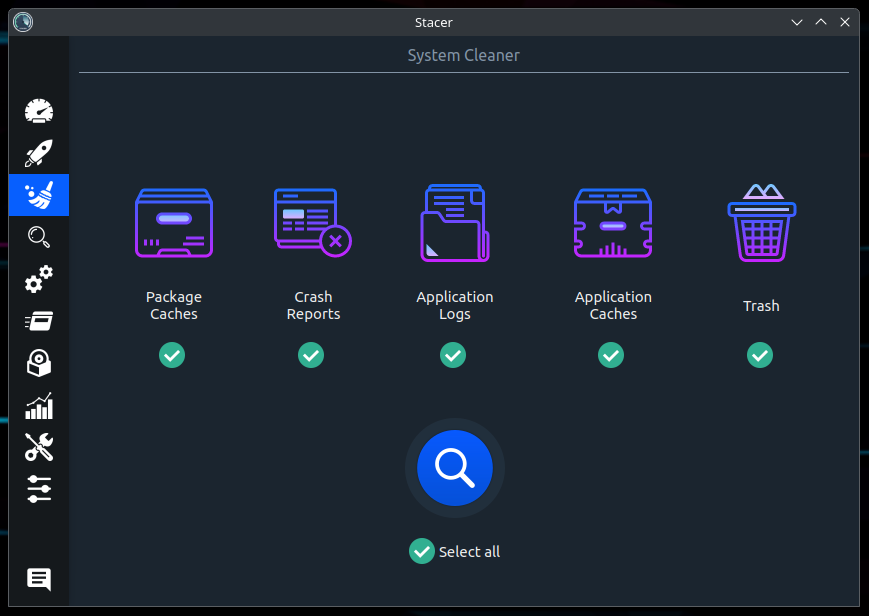Image resolution: width=869 pixels, height=616 pixels.
Task: Select the System Cleaner broom icon
Action: (39, 195)
